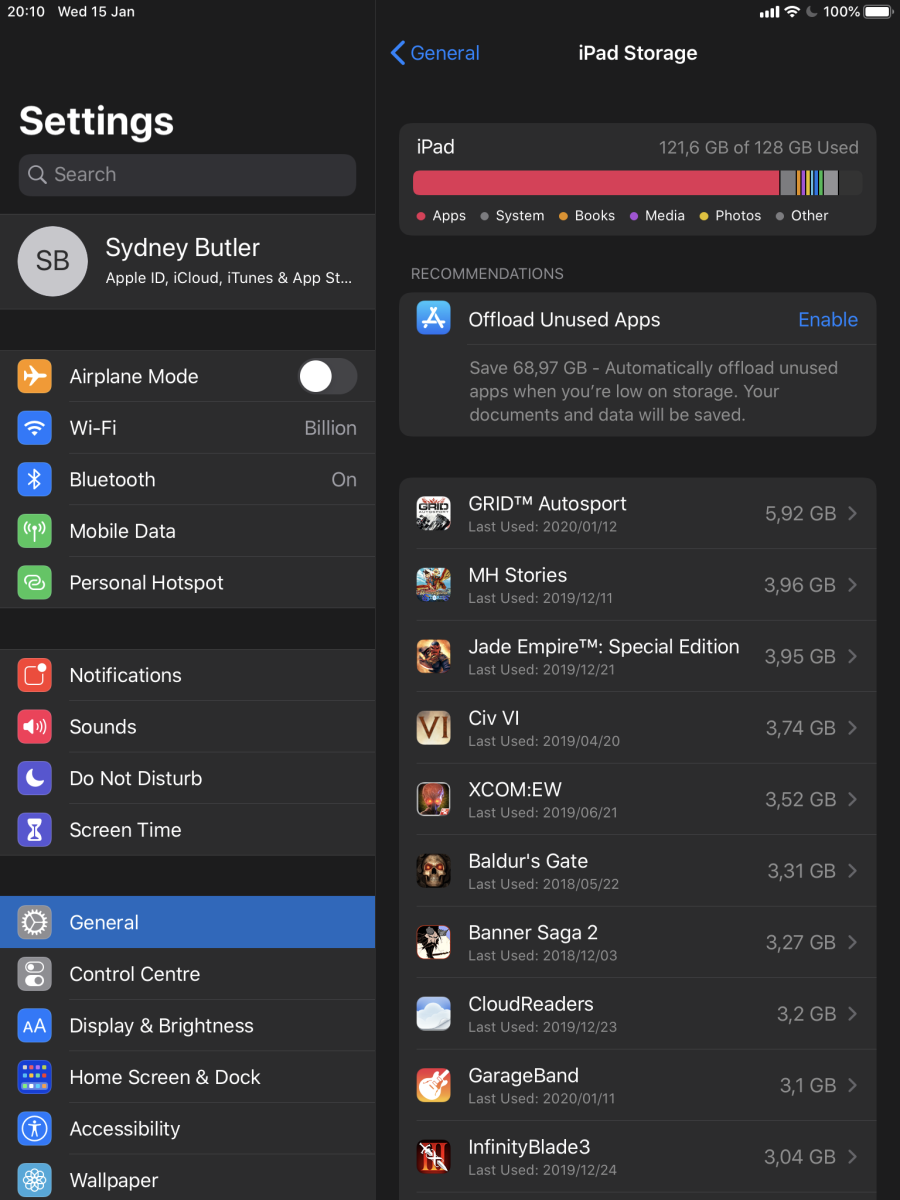The width and height of the screenshot is (900, 1200).
Task: Tap the GRID Autosport app icon
Action: pos(434,513)
